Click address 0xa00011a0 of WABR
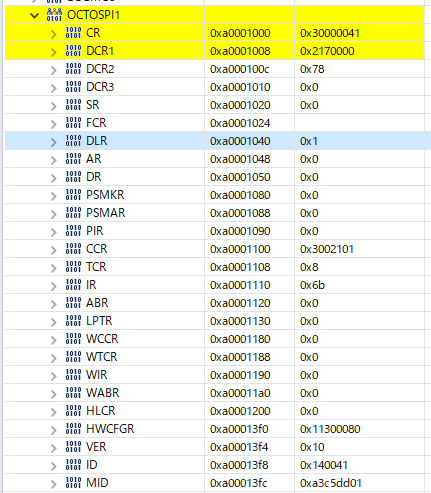The width and height of the screenshot is (431, 493). [x=240, y=393]
